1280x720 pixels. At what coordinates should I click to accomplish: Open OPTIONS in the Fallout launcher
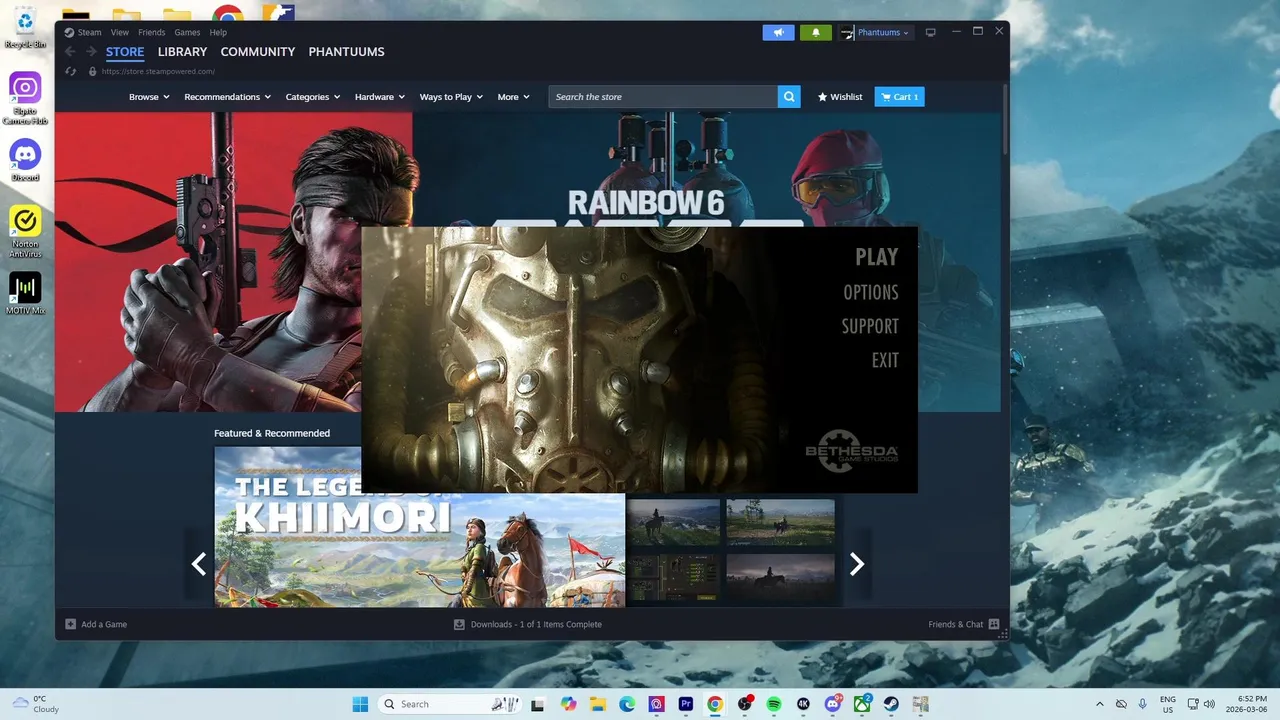point(871,292)
